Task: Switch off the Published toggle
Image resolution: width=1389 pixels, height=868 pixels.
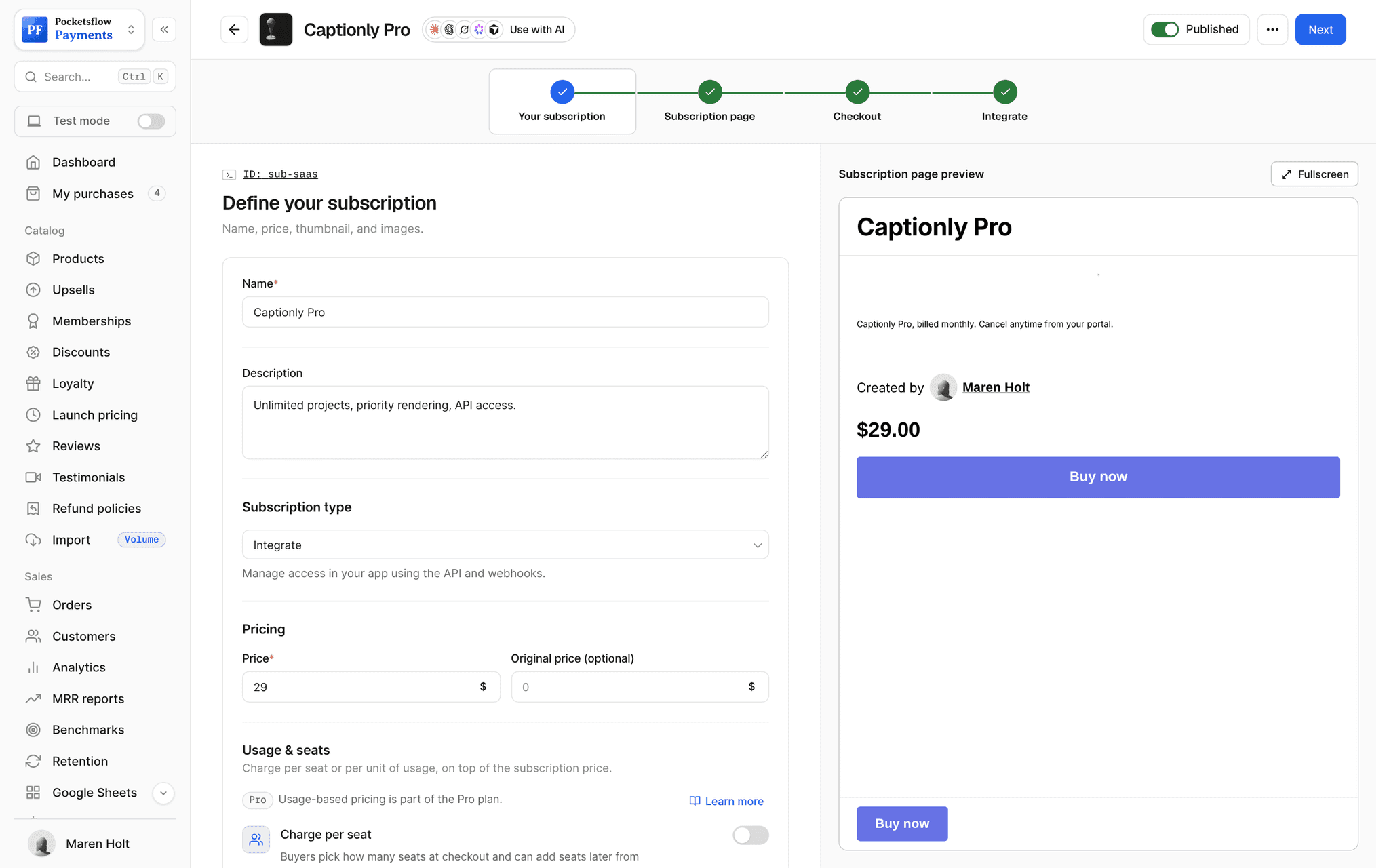Action: click(x=1165, y=30)
